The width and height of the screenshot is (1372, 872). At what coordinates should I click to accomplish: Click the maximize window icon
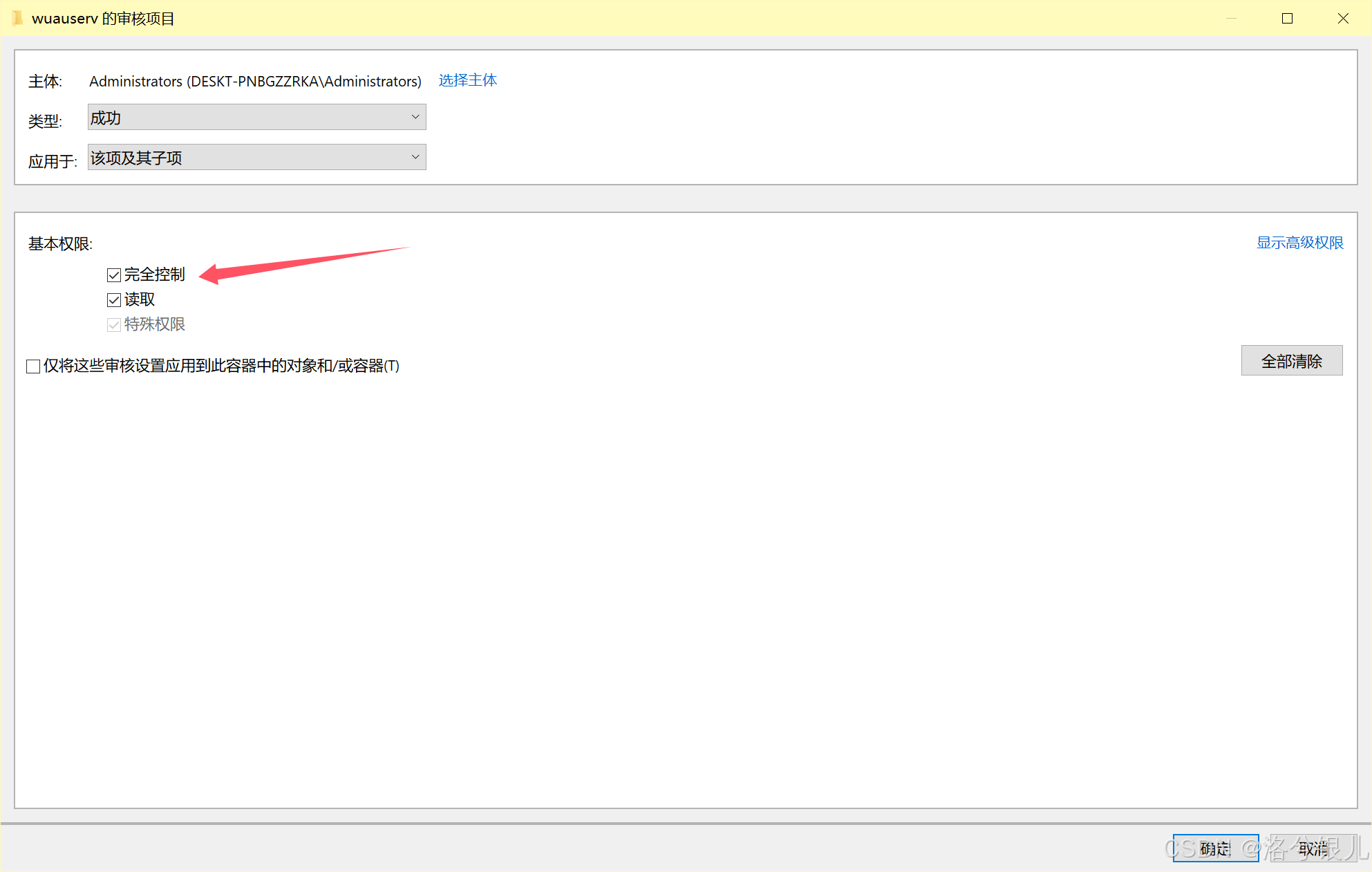1287,19
